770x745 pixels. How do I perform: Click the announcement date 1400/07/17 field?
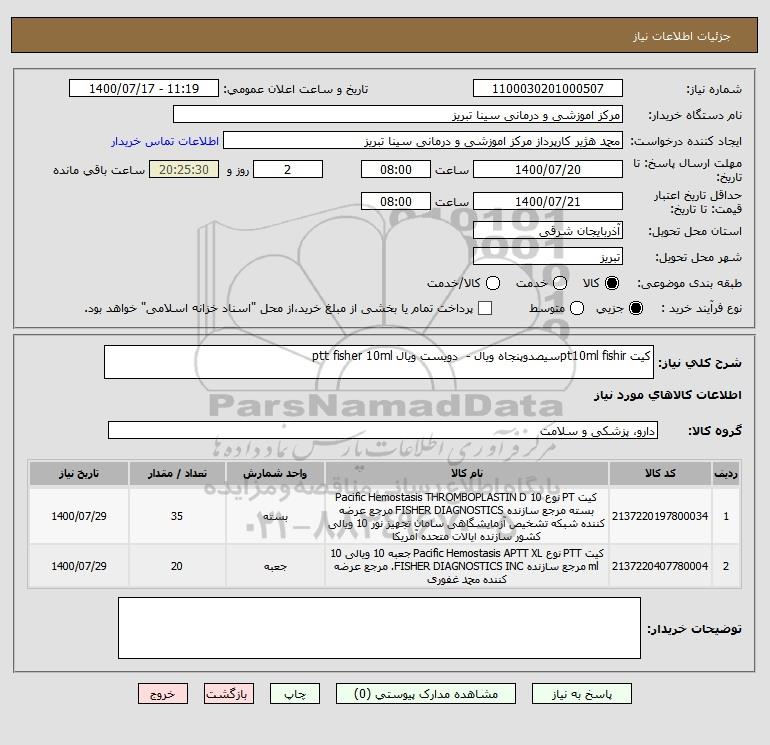(143, 88)
